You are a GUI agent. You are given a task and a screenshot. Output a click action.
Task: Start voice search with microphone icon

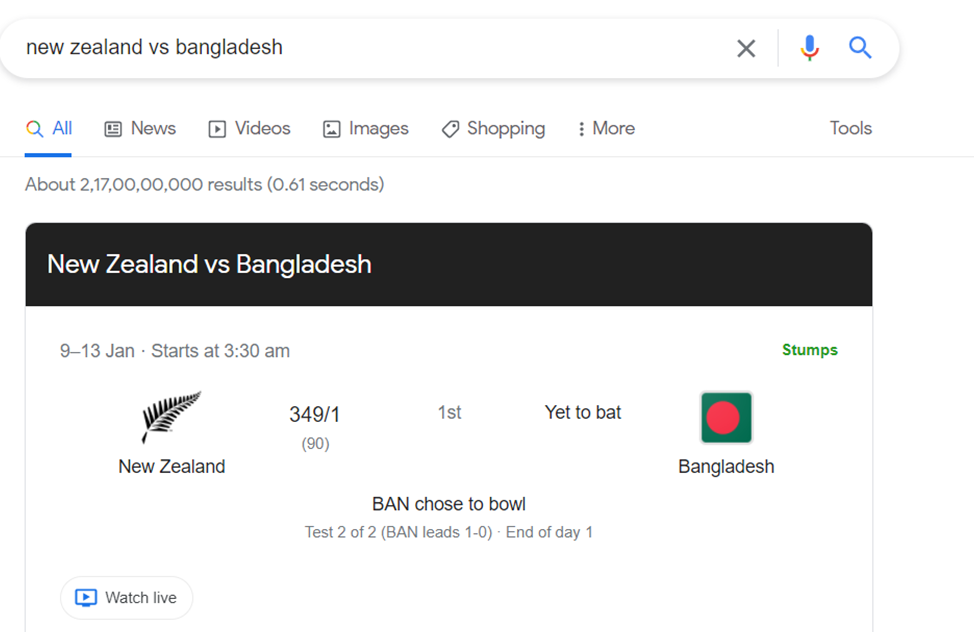[x=809, y=48]
